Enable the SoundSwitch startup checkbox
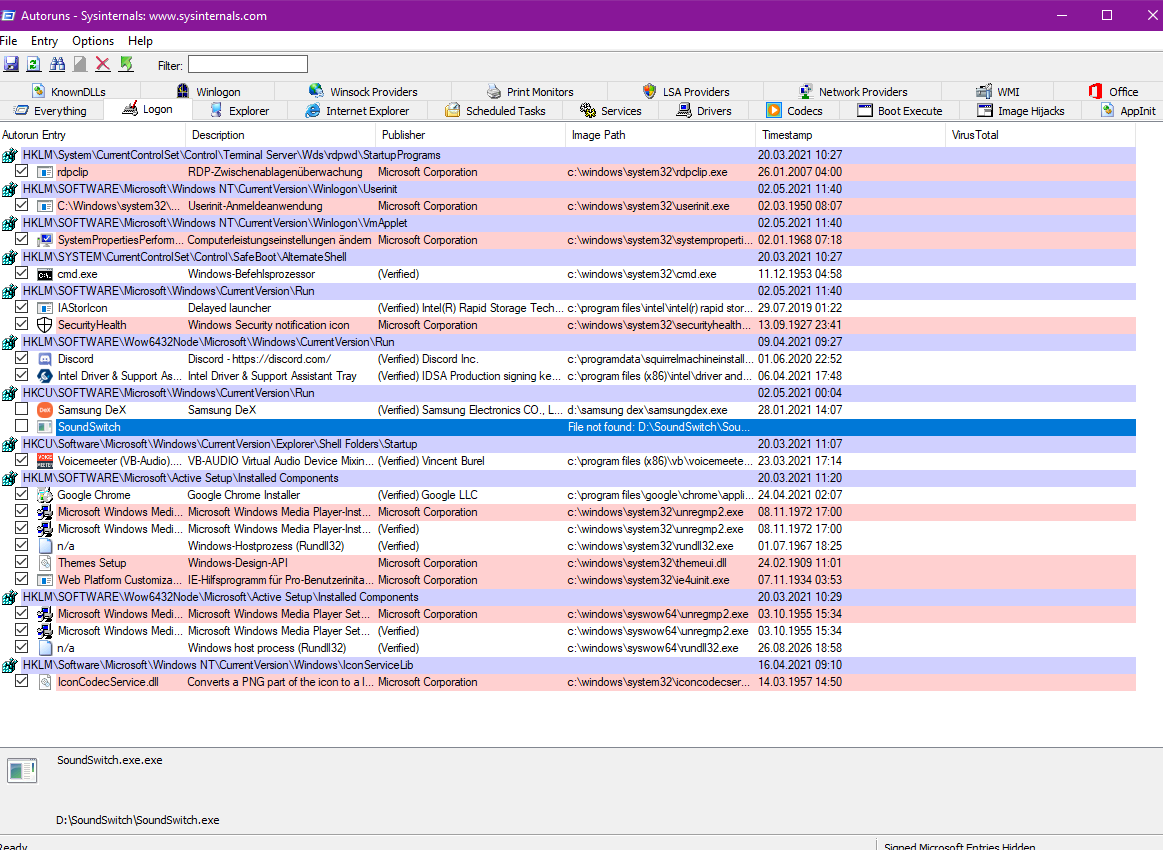This screenshot has width=1163, height=850. [x=22, y=426]
